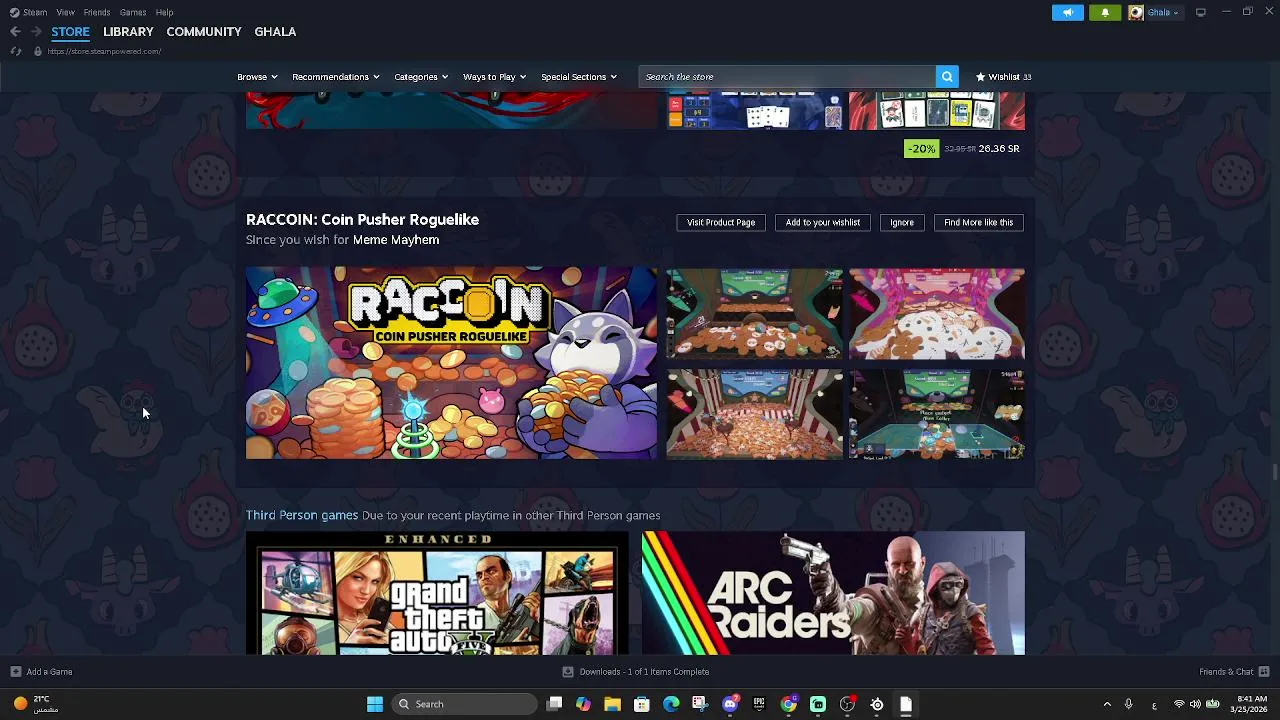Open the Third Person games link
1280x720 pixels.
(302, 515)
